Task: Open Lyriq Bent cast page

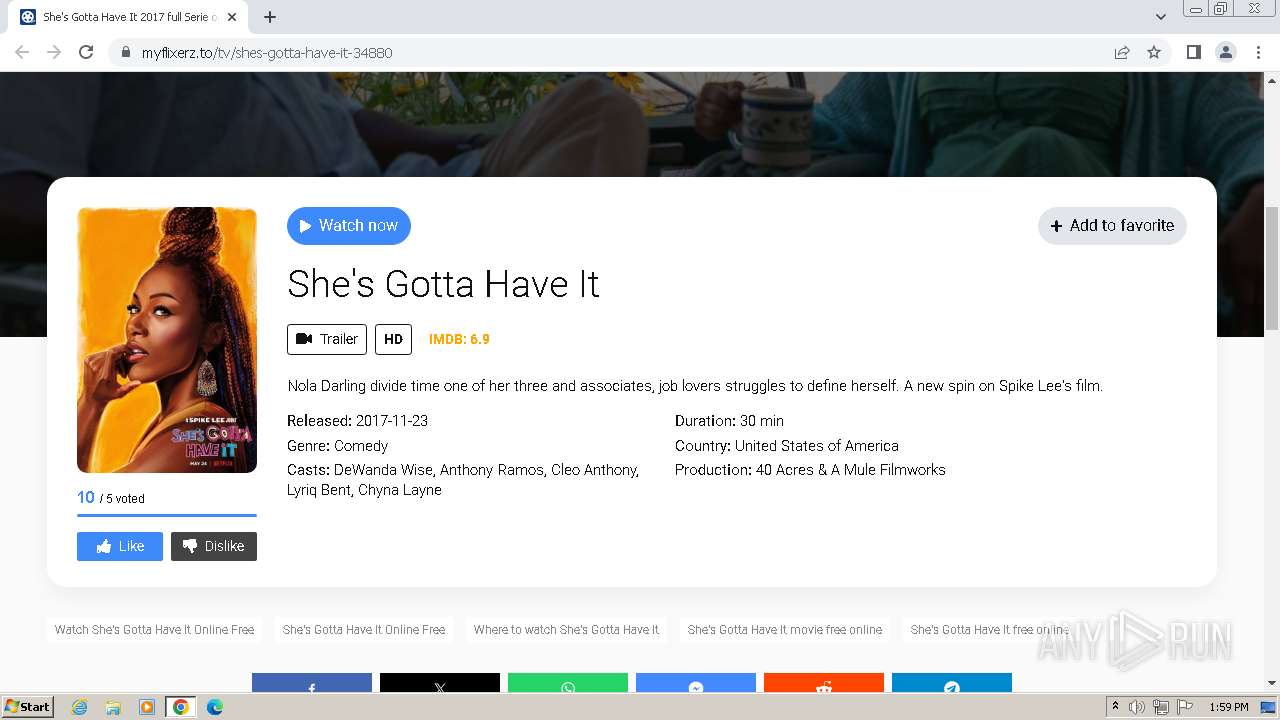Action: (x=319, y=490)
